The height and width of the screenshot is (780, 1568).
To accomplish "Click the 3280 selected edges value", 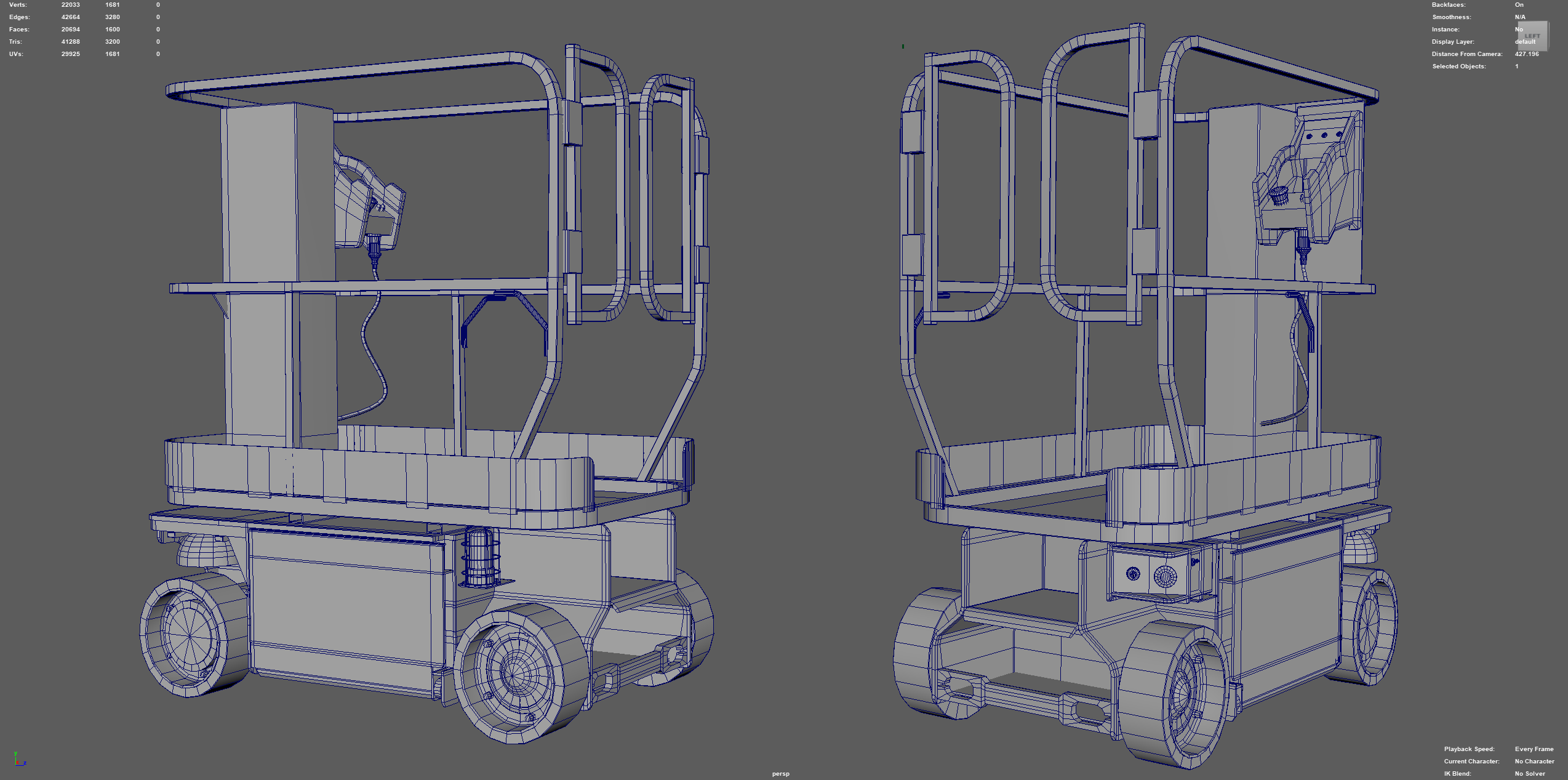I will (x=113, y=17).
